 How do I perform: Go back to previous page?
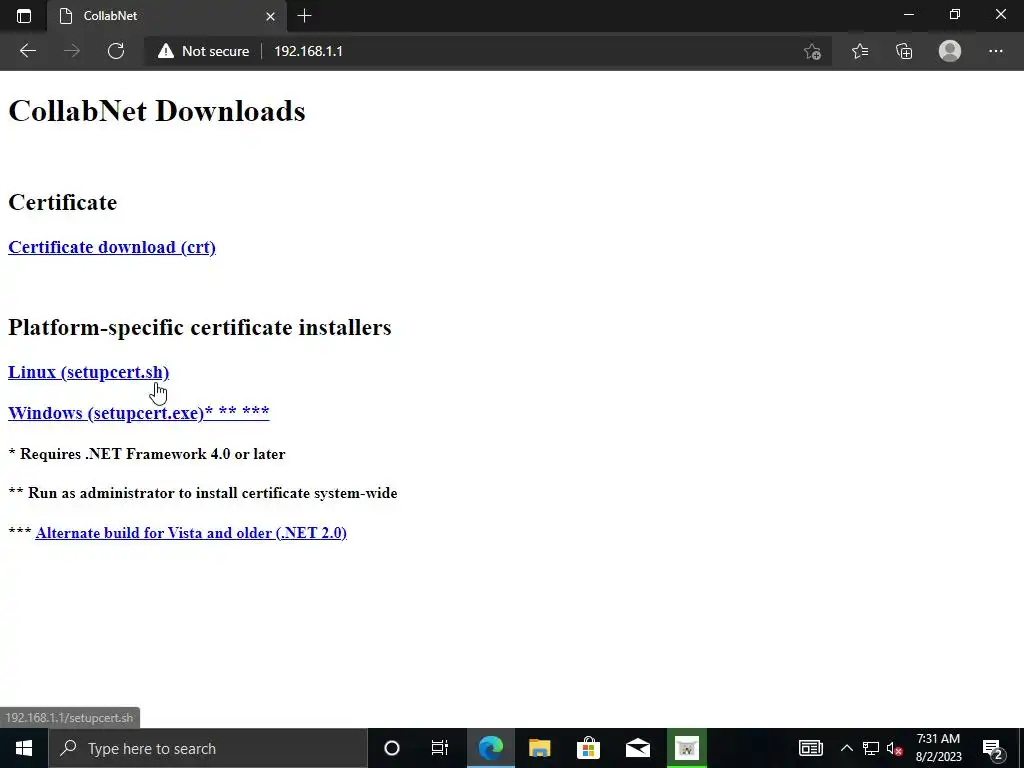pyautogui.click(x=27, y=51)
